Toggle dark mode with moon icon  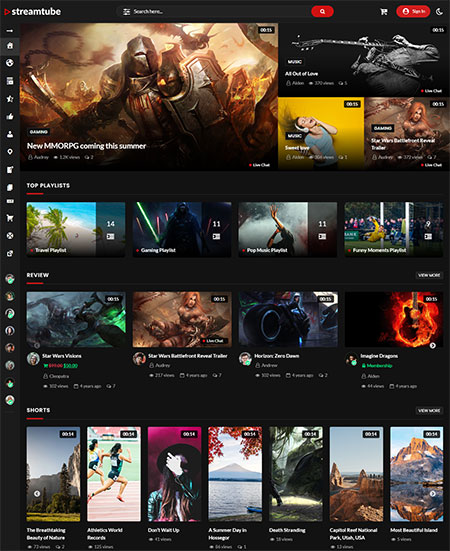point(439,12)
